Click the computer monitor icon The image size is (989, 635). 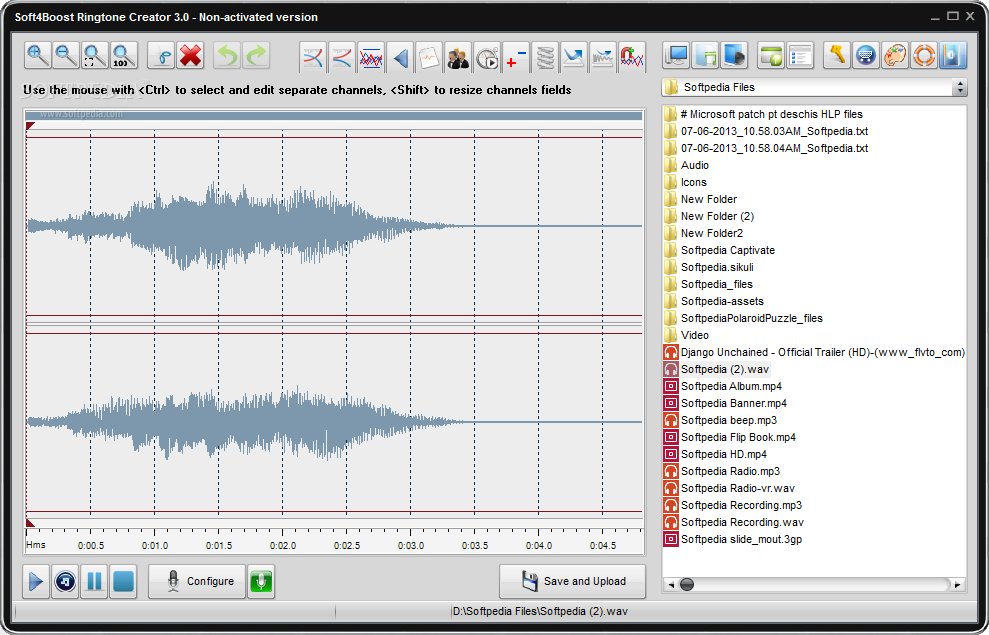coord(676,55)
